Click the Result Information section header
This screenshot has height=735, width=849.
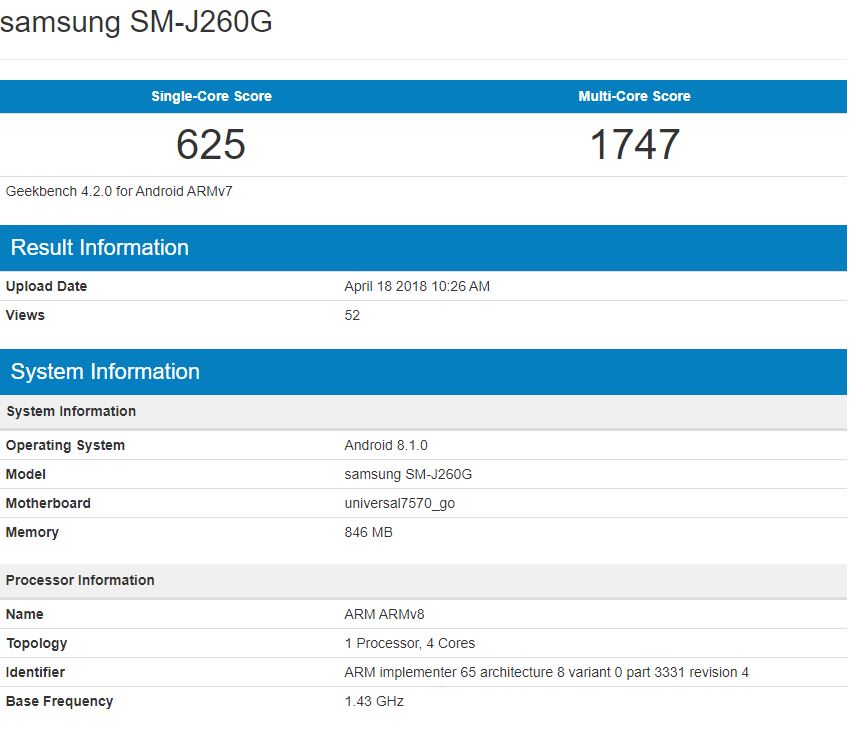pyautogui.click(x=100, y=248)
